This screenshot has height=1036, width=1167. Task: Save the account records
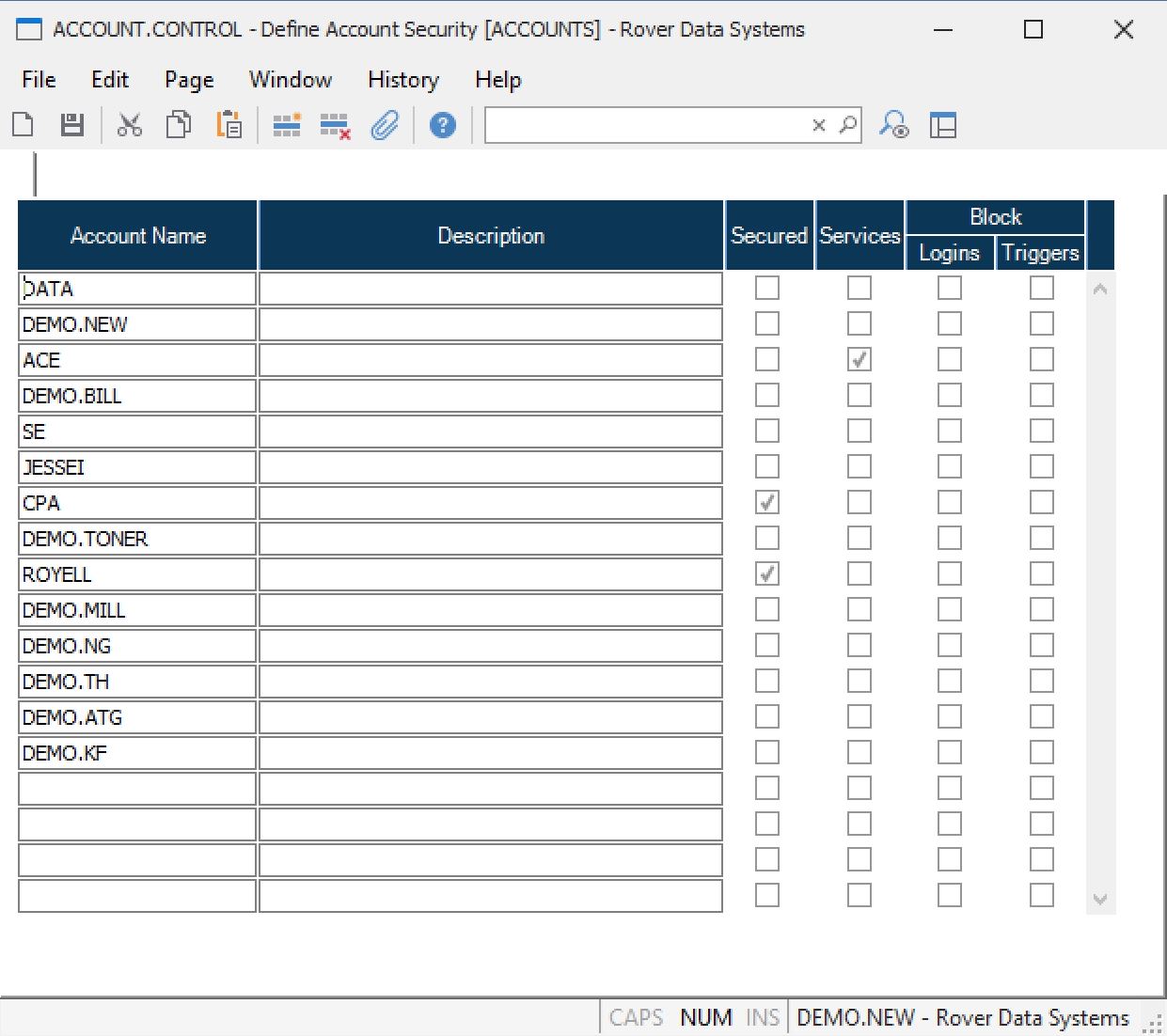pos(71,124)
